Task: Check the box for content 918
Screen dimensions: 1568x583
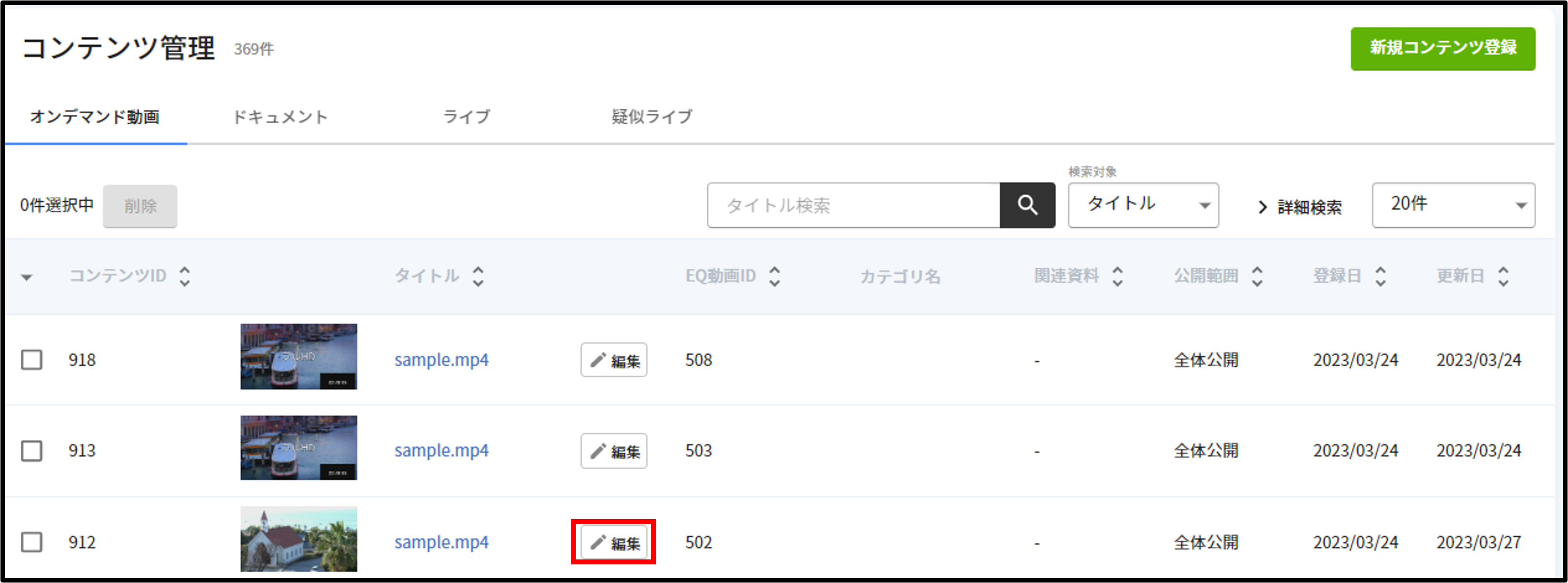Action: pyautogui.click(x=31, y=360)
